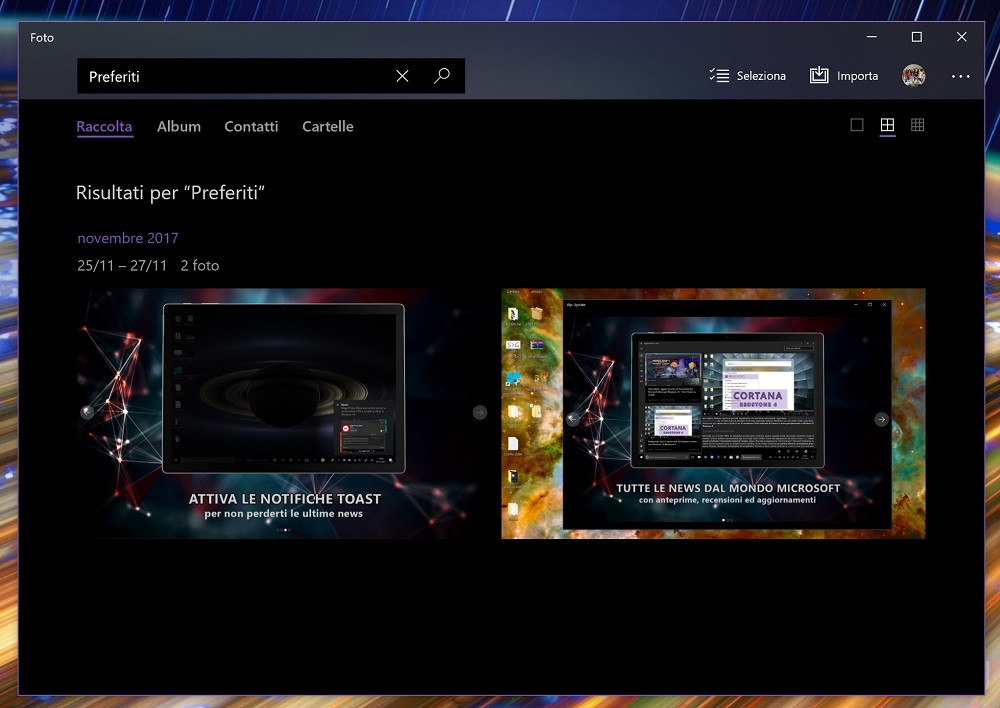Click the Seleziona button label

click(x=761, y=76)
